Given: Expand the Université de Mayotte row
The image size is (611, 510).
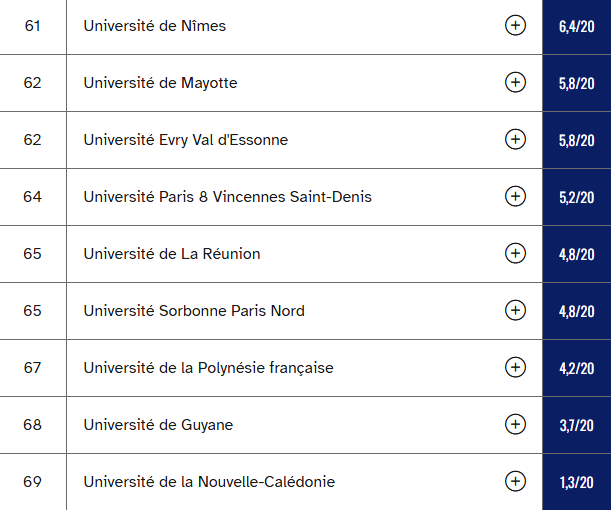Looking at the screenshot, I should click(515, 83).
